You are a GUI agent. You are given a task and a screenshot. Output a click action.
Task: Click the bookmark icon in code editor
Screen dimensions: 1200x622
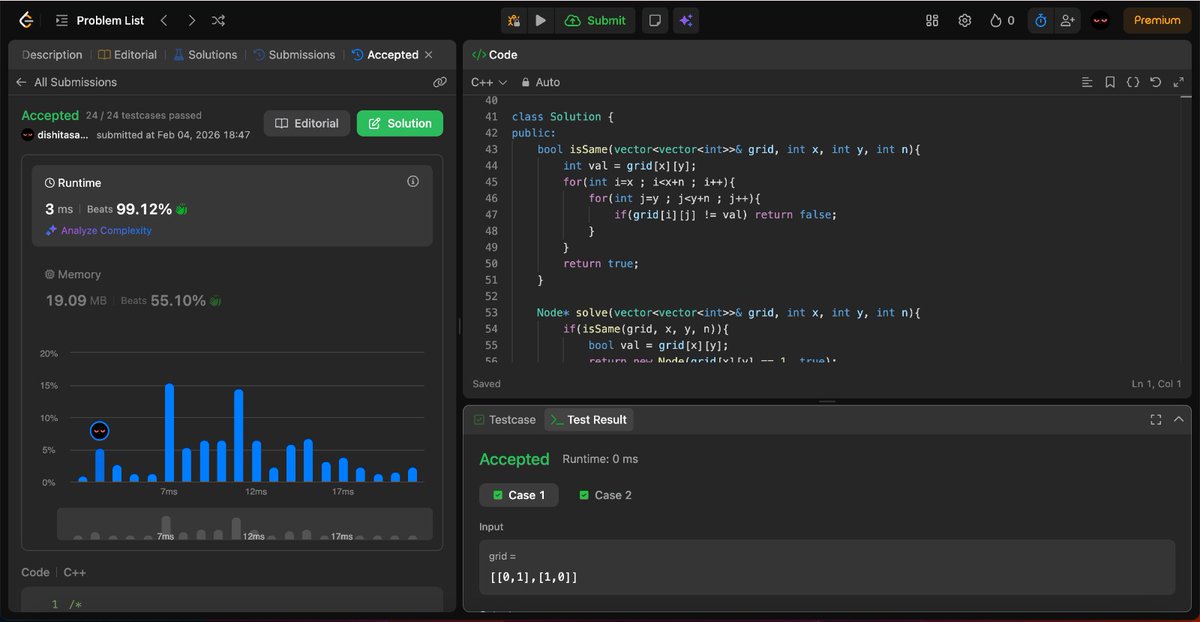click(1110, 82)
